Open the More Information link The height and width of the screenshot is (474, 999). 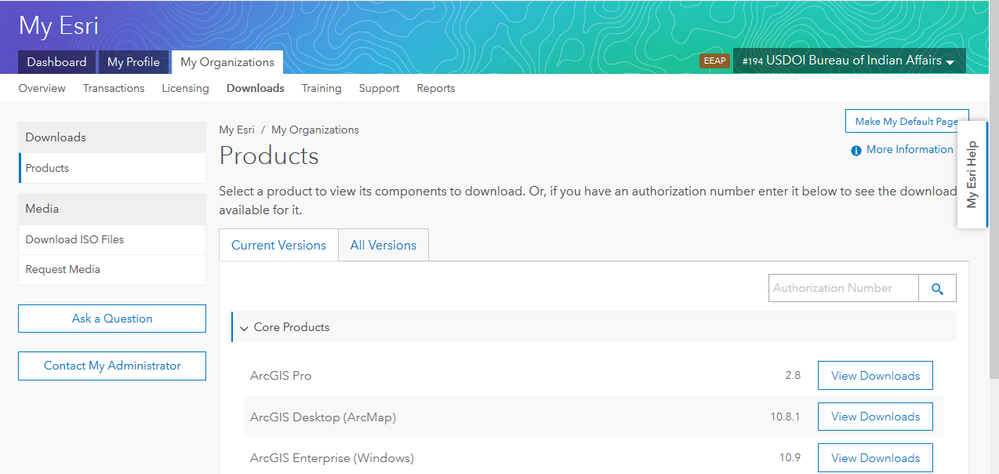[909, 150]
